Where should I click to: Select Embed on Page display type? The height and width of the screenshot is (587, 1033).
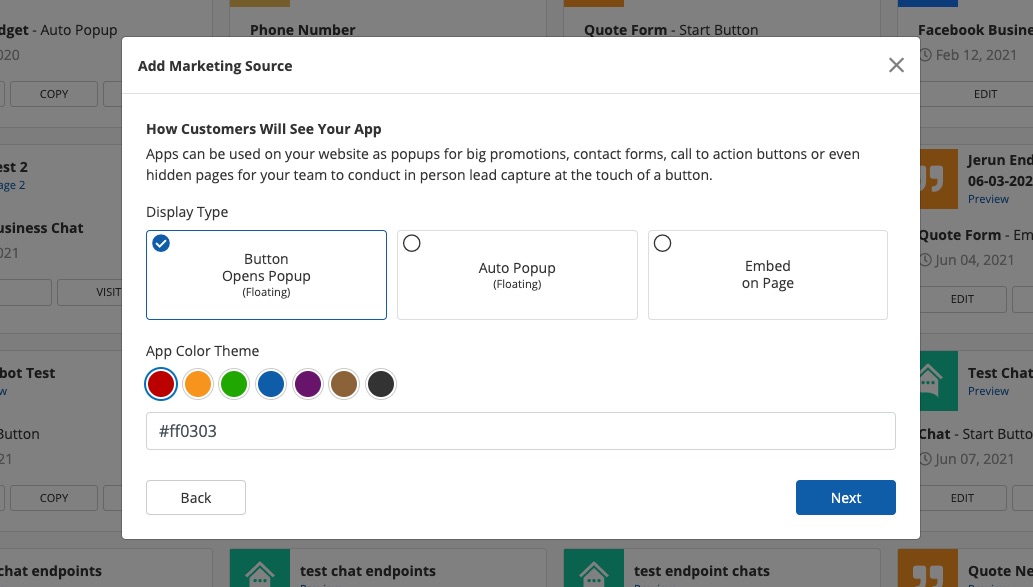tap(767, 275)
